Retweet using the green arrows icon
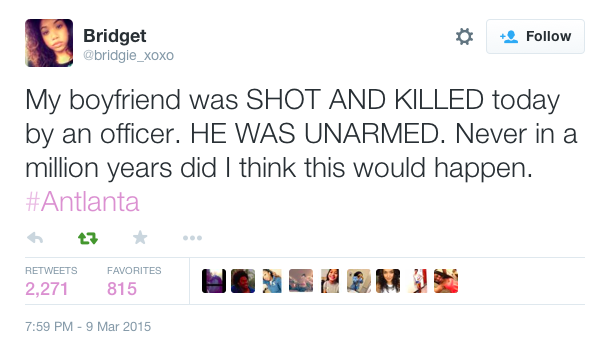The height and width of the screenshot is (362, 615). pyautogui.click(x=88, y=238)
